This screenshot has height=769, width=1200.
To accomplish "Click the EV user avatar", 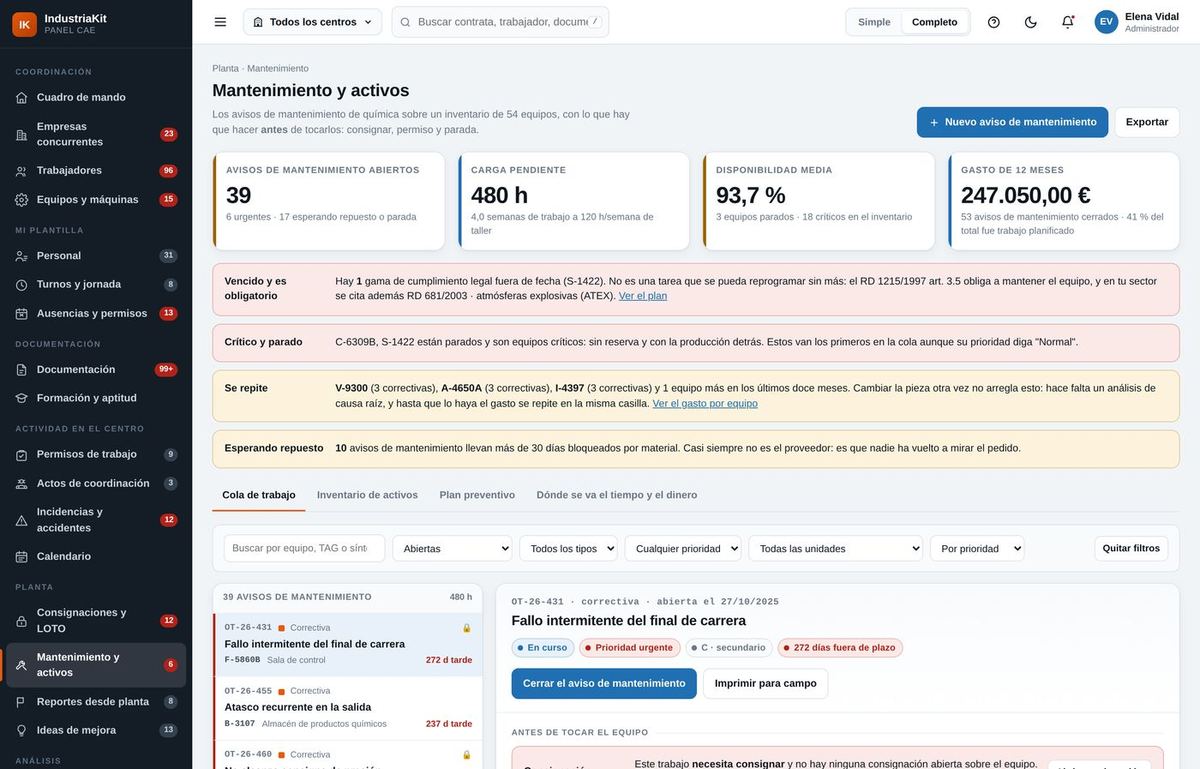I will tap(1106, 22).
